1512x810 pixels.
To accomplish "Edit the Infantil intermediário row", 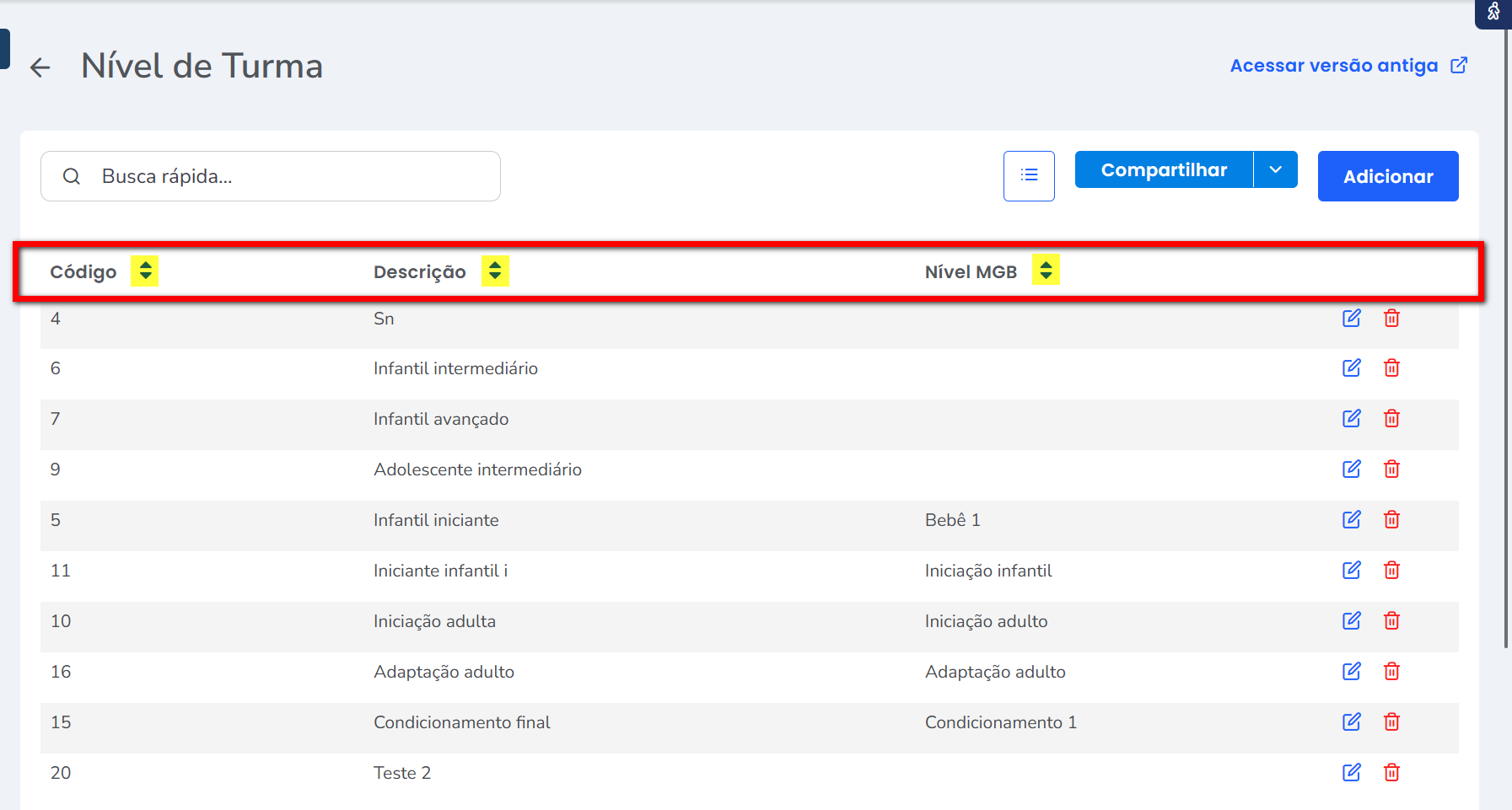I will (x=1351, y=368).
